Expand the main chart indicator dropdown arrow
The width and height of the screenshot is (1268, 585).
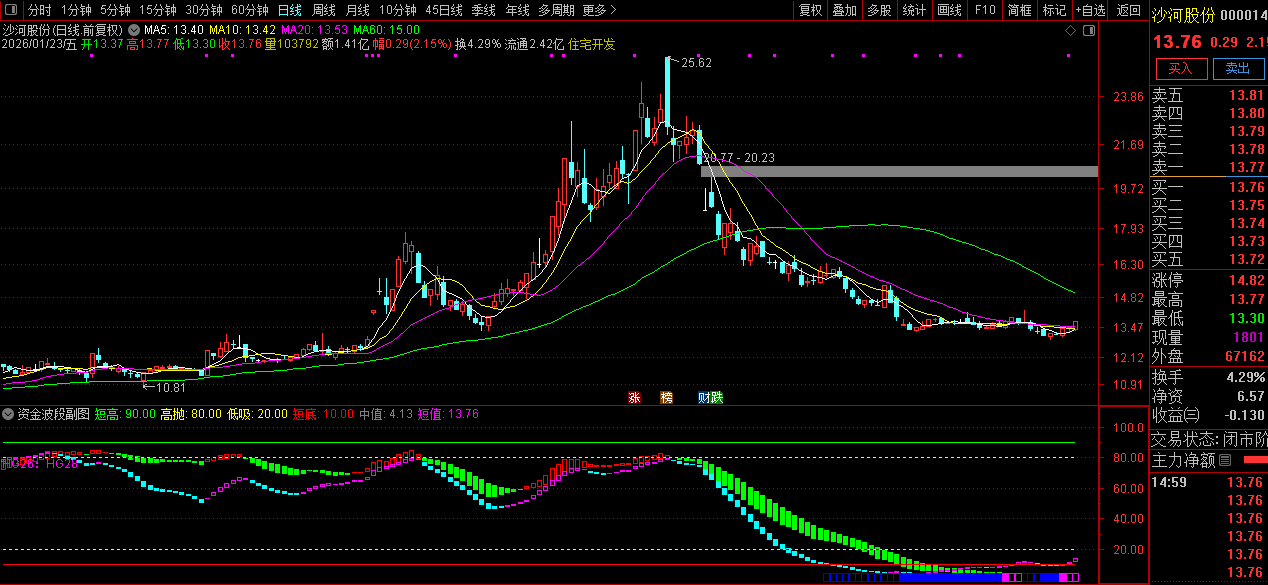pos(133,30)
